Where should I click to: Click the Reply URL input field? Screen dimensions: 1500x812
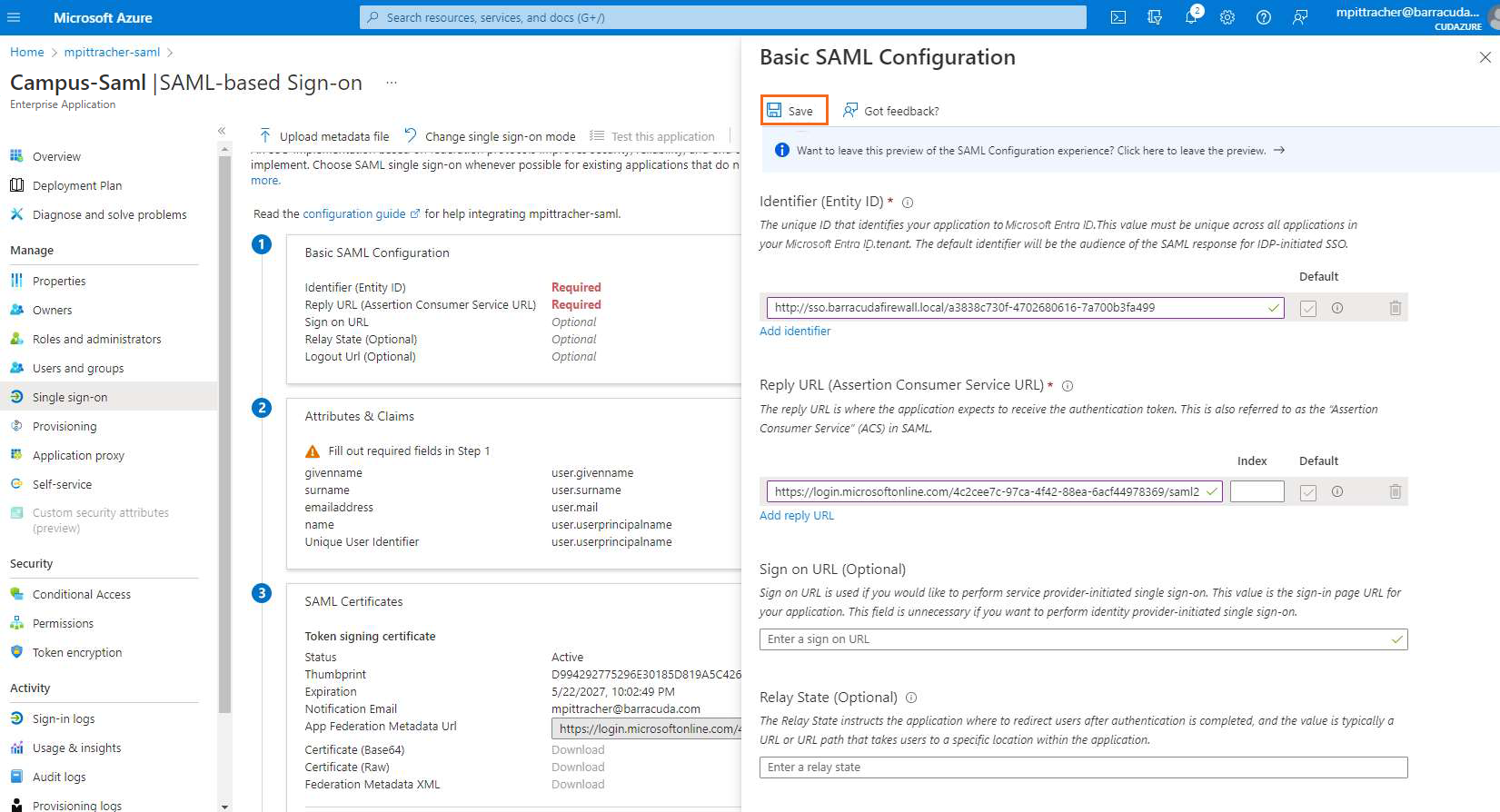tap(994, 491)
